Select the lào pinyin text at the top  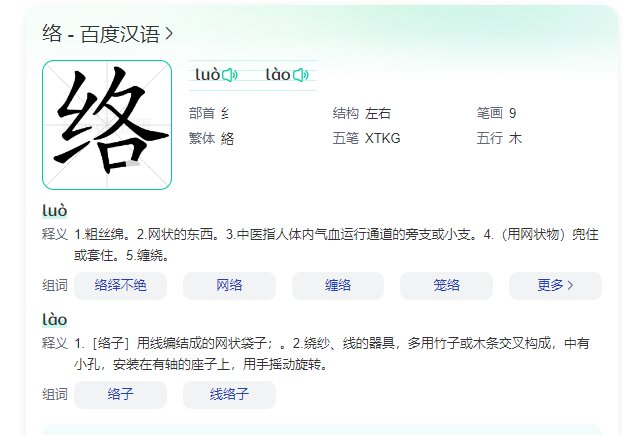[x=278, y=75]
